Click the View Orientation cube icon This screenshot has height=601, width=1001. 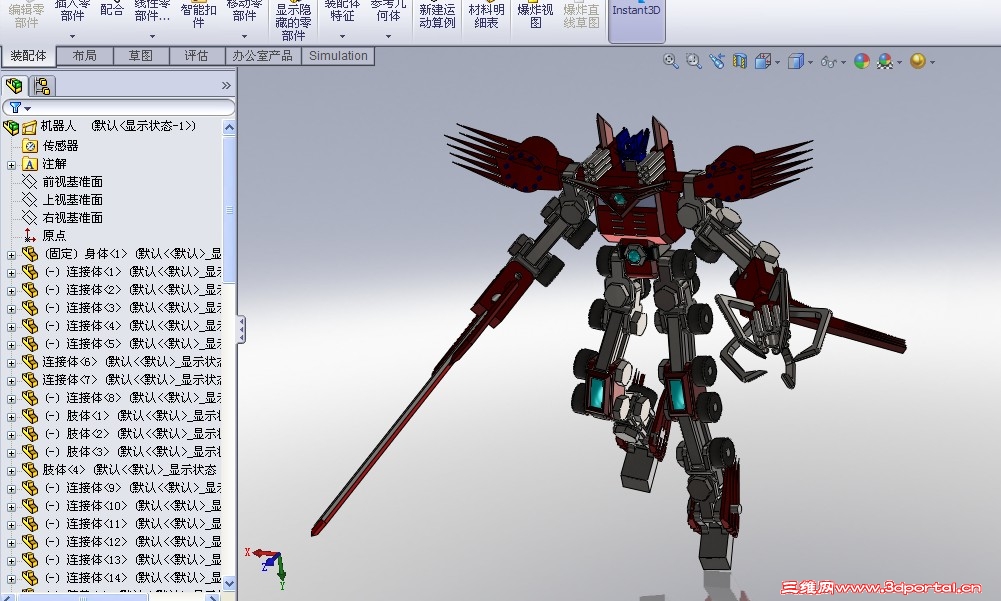click(763, 61)
